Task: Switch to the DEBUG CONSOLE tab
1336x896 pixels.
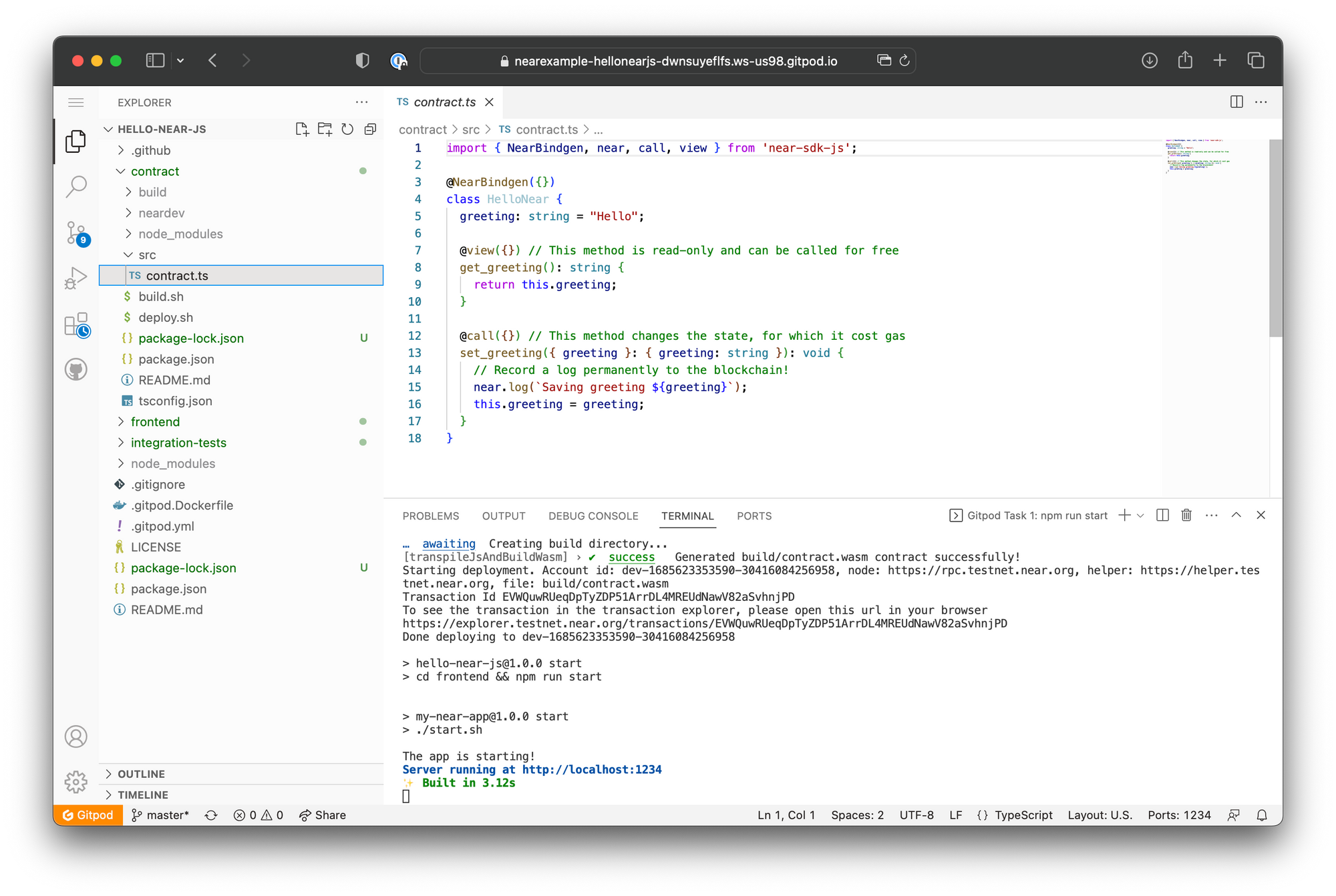Action: click(593, 516)
